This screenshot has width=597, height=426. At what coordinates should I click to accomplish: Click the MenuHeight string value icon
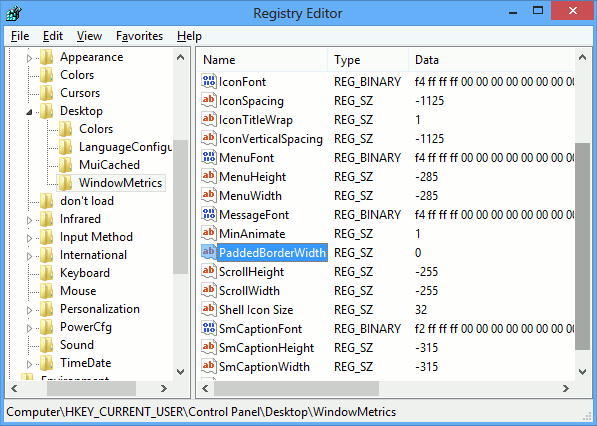tap(209, 176)
